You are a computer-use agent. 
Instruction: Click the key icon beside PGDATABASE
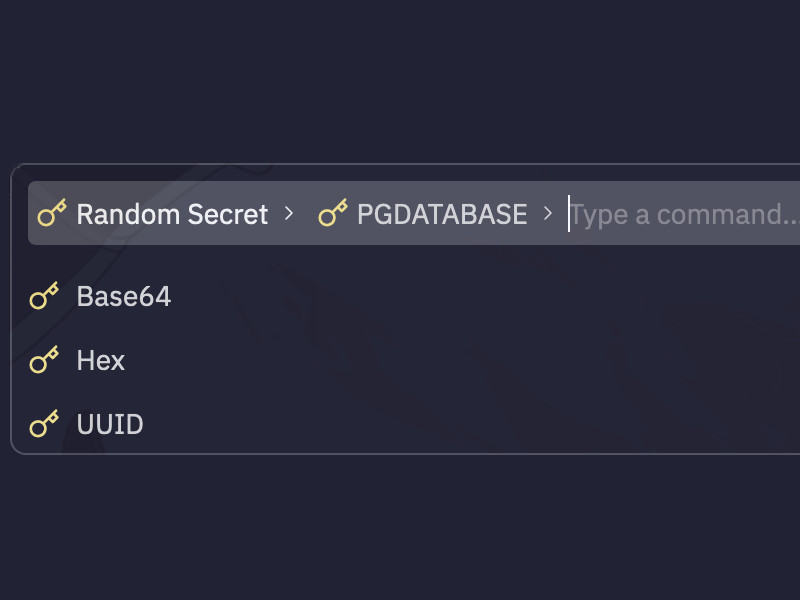(333, 213)
